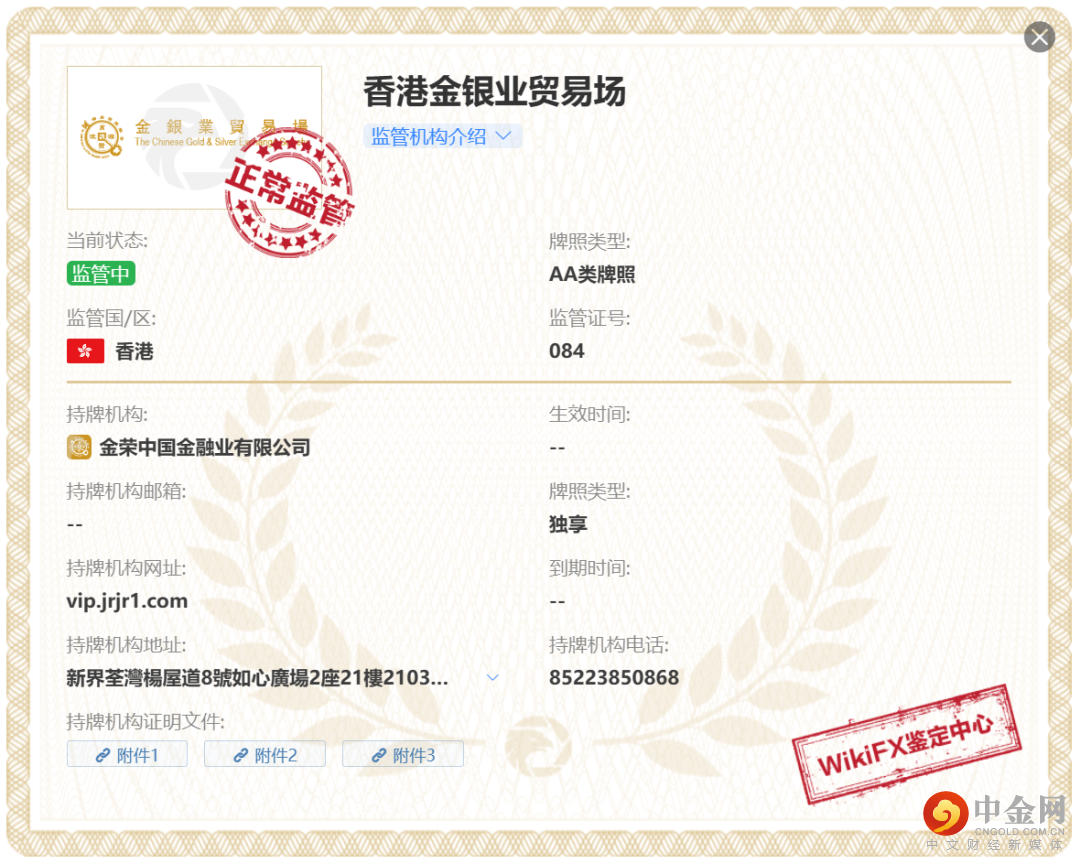Select the 香港金银业贸易场 title
The image size is (1080, 863).
[x=494, y=92]
